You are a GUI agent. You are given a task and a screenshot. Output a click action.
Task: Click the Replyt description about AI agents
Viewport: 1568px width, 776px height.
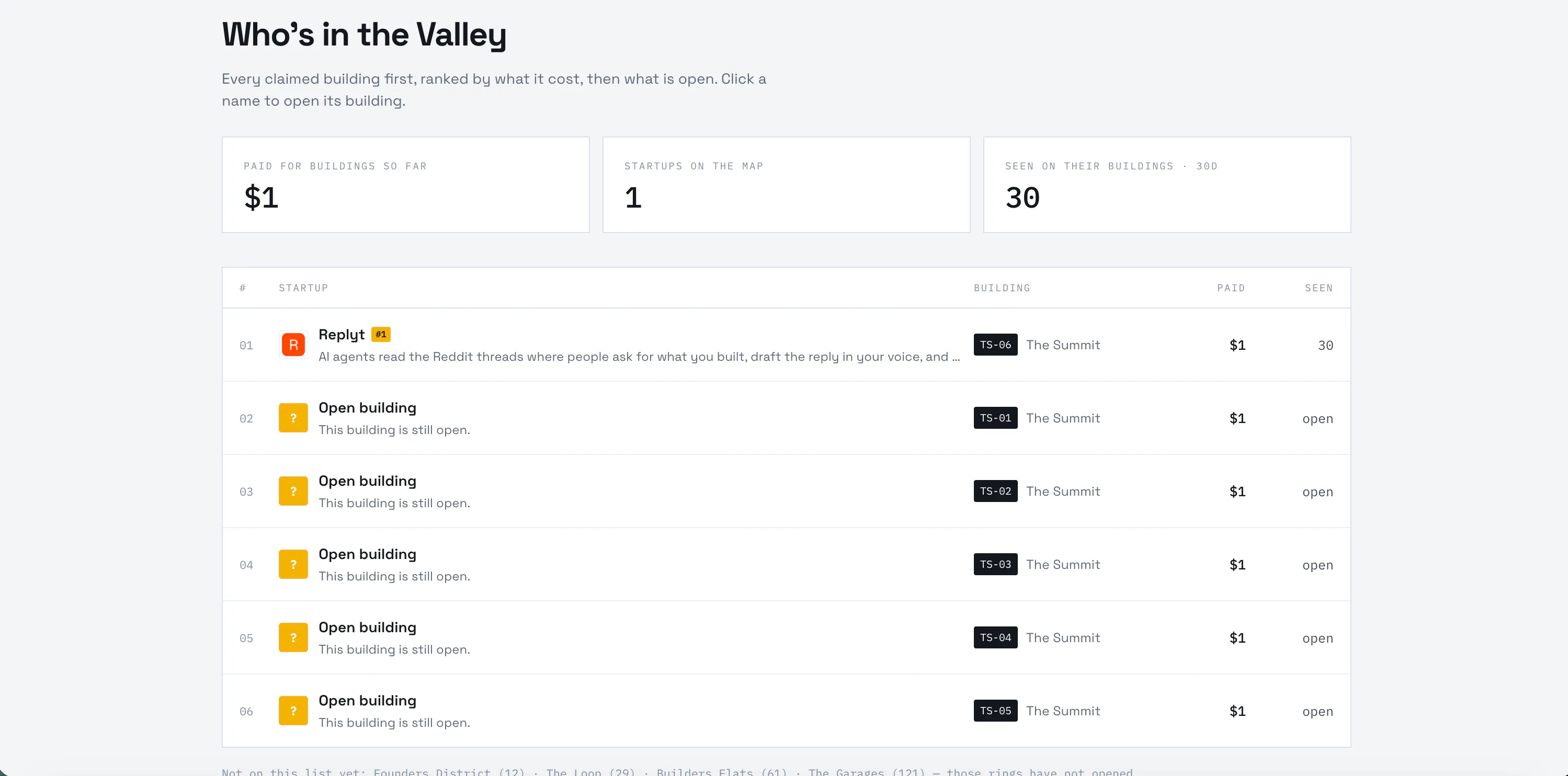[x=639, y=357]
